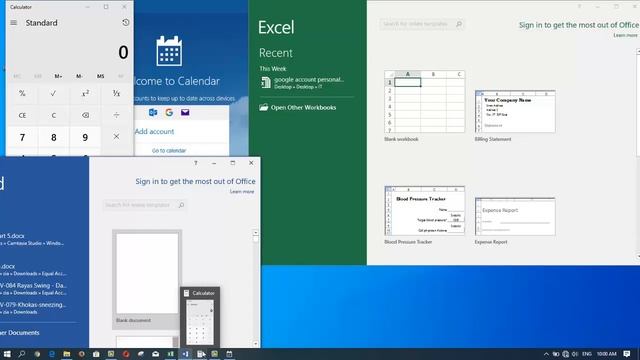Select the mail envelope account icon in Calendar
The height and width of the screenshot is (360, 640).
pos(185,112)
